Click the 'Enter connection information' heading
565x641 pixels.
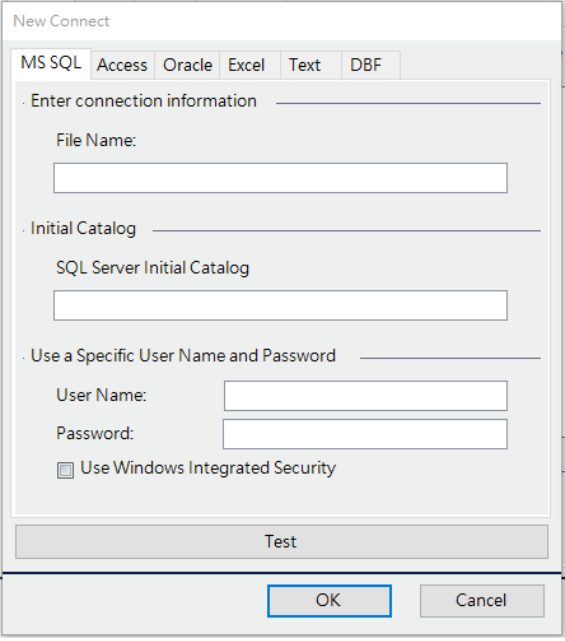point(143,101)
